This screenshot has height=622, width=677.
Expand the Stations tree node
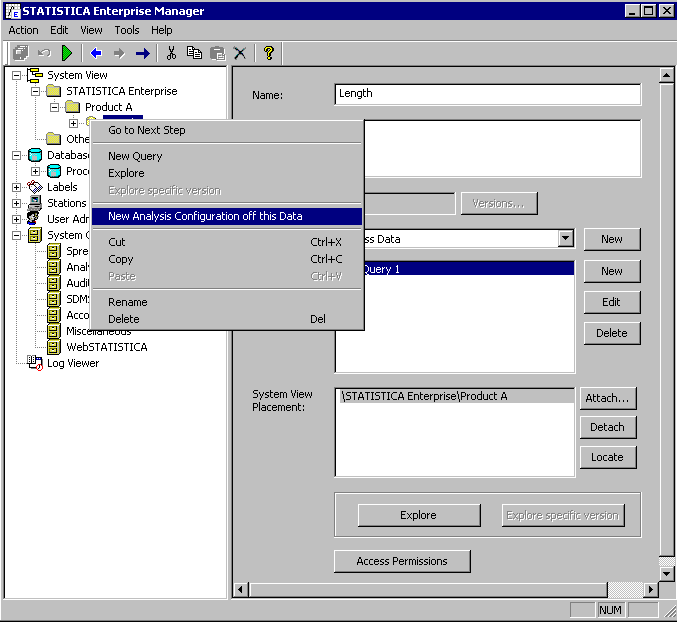click(x=17, y=203)
